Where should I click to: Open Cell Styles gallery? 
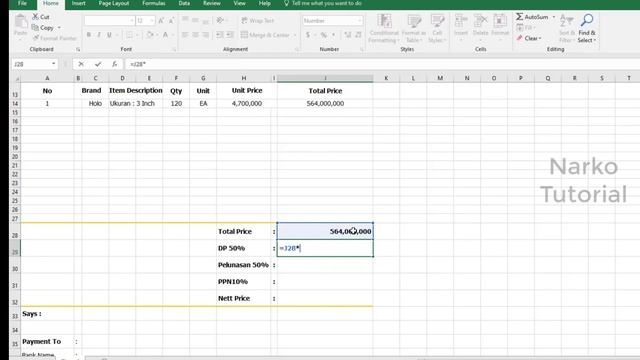point(437,28)
